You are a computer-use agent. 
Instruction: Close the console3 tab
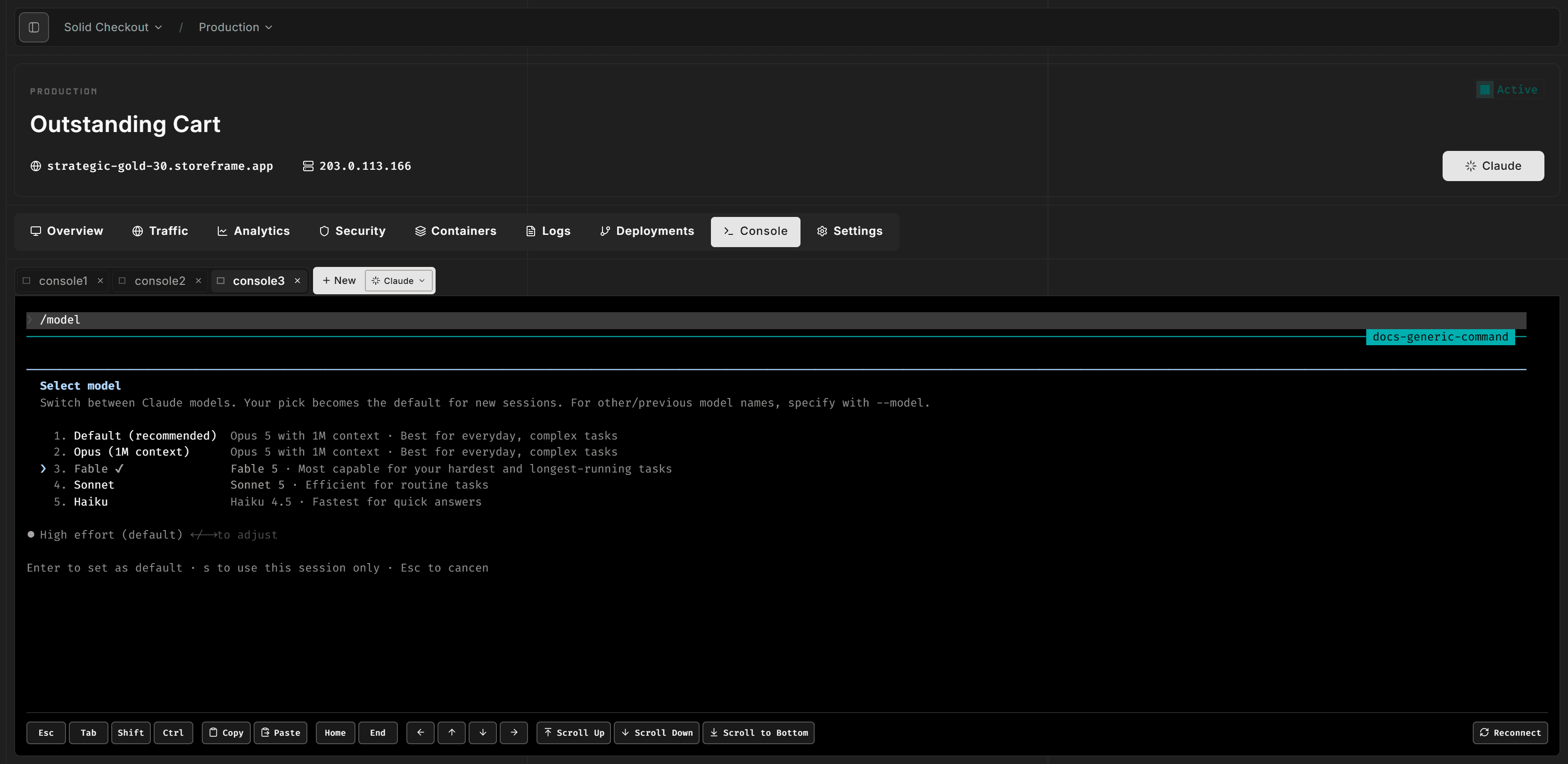[x=297, y=281]
